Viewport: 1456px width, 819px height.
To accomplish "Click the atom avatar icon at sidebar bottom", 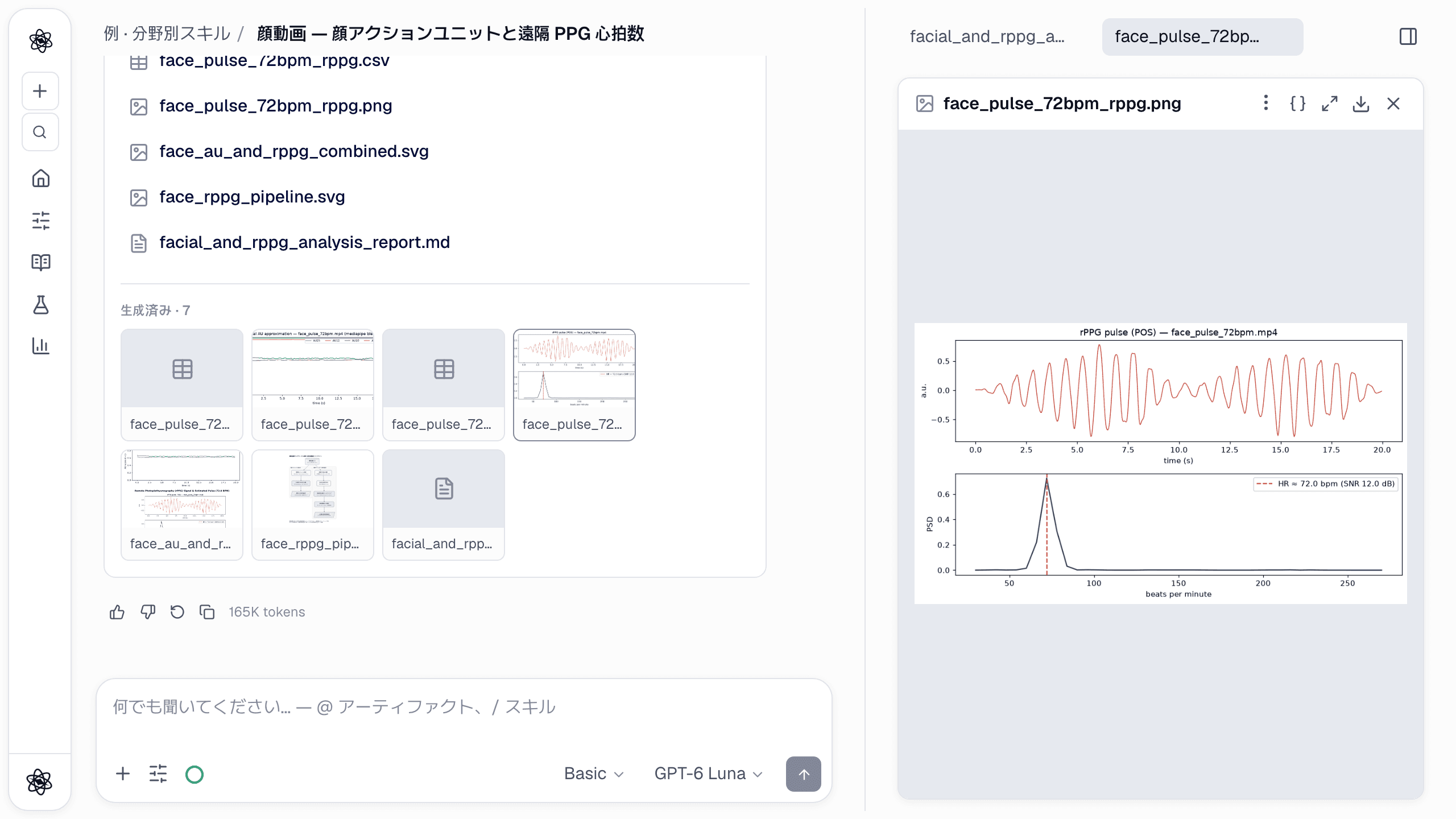I will (x=40, y=781).
